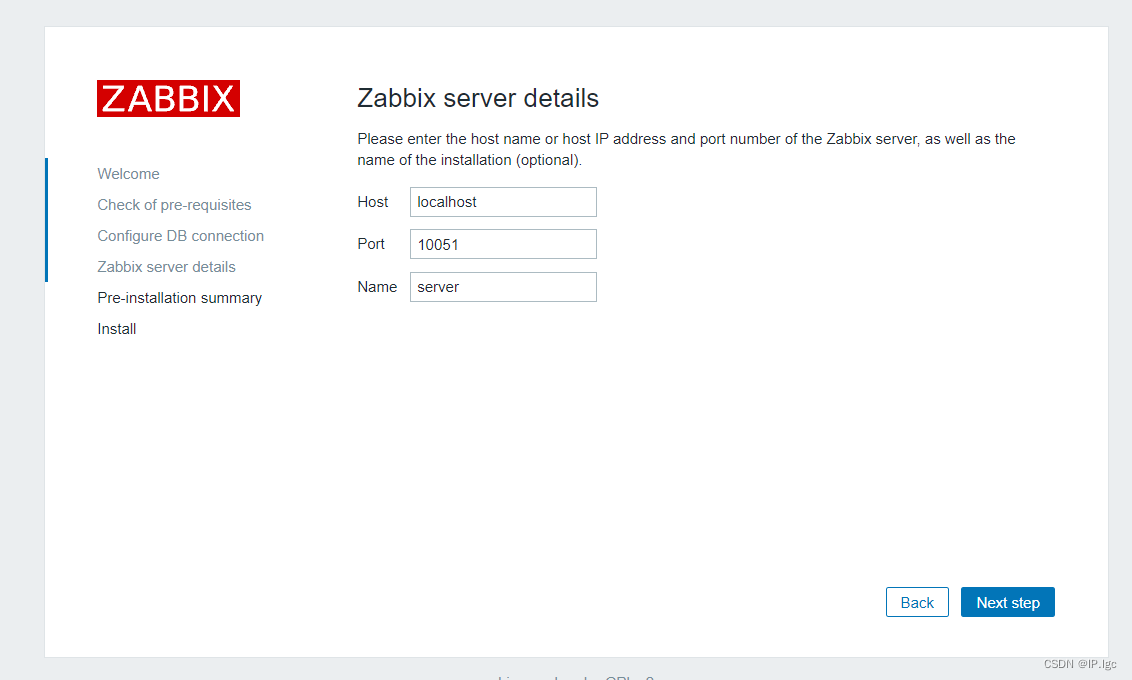Screen dimensions: 1132x680
Task: Click the Port input field
Action: [503, 244]
